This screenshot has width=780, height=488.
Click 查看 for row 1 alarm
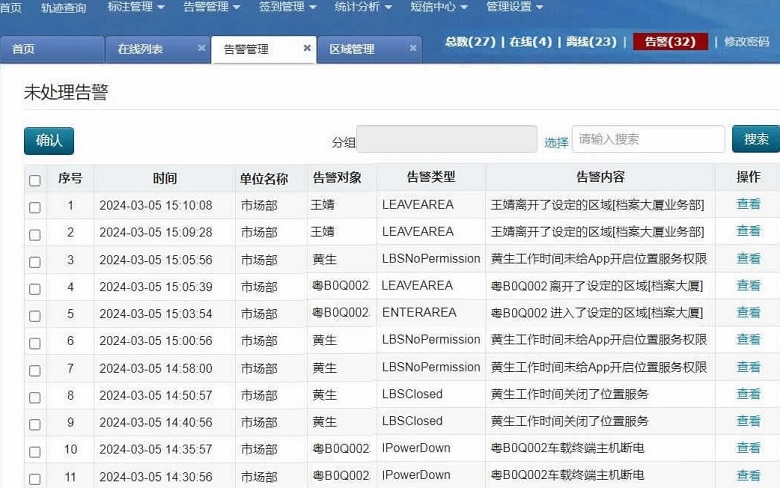(748, 204)
